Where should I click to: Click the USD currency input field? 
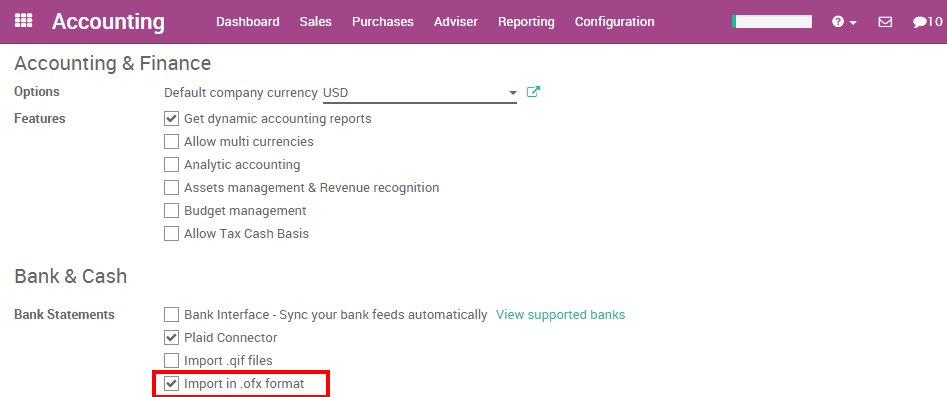[420, 93]
